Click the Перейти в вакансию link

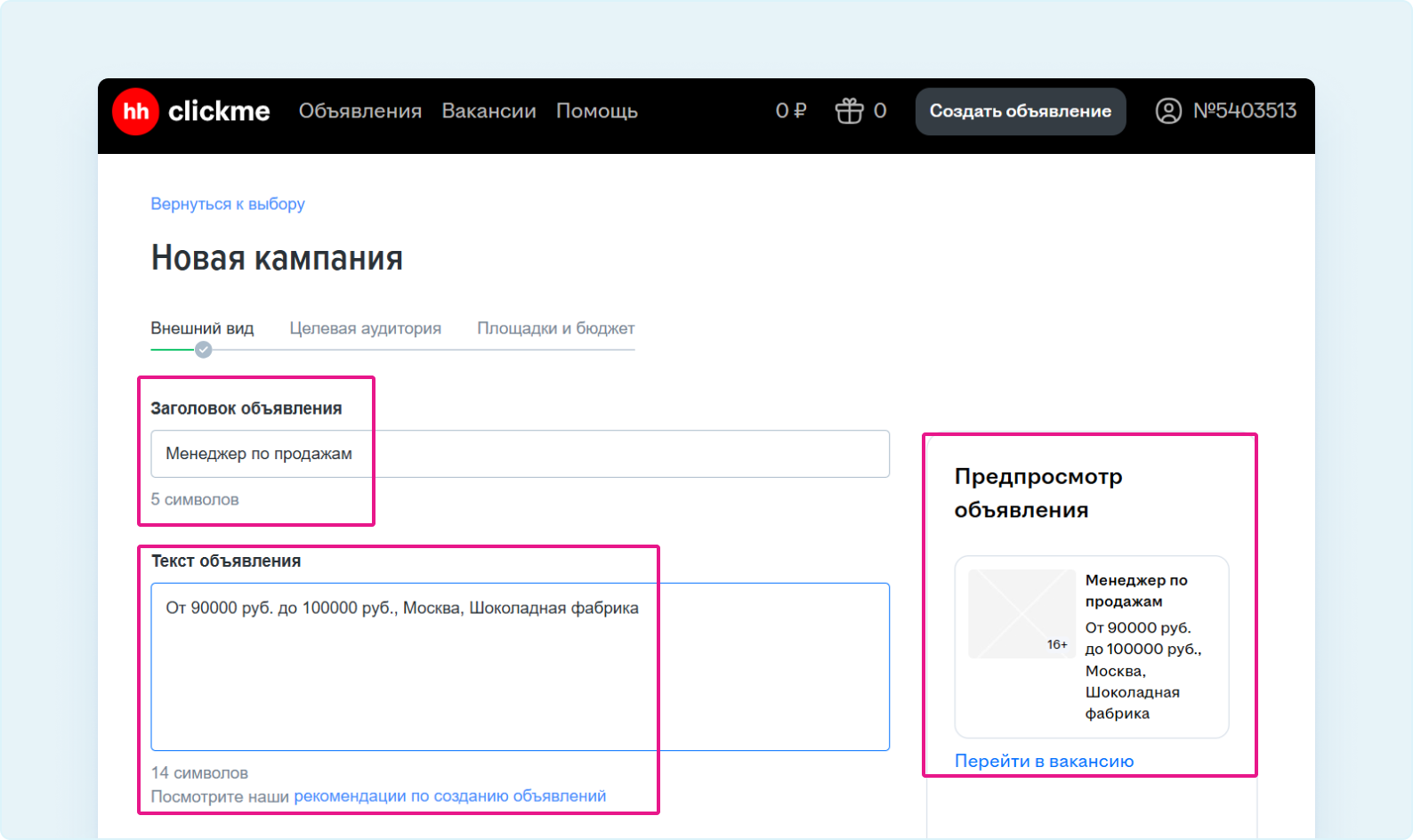[1045, 761]
